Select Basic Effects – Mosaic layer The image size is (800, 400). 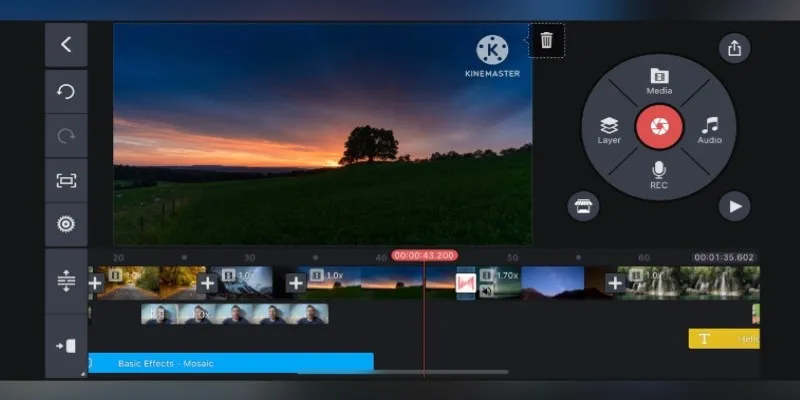231,363
